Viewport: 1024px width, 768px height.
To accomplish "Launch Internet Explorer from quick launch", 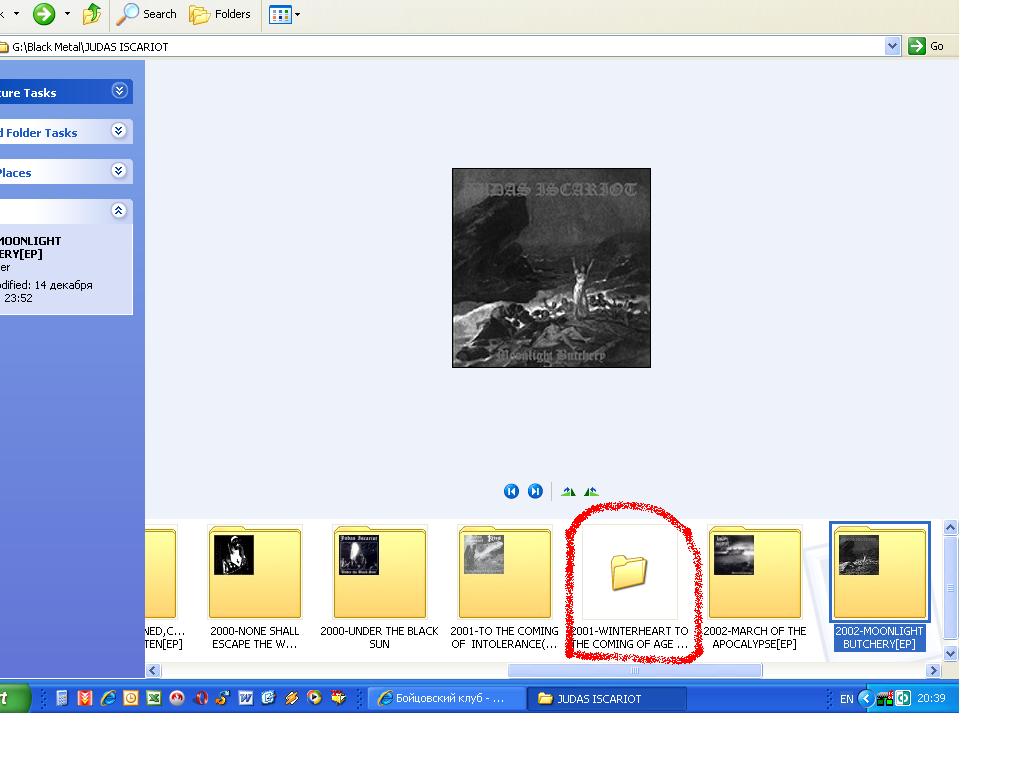I will pos(108,698).
